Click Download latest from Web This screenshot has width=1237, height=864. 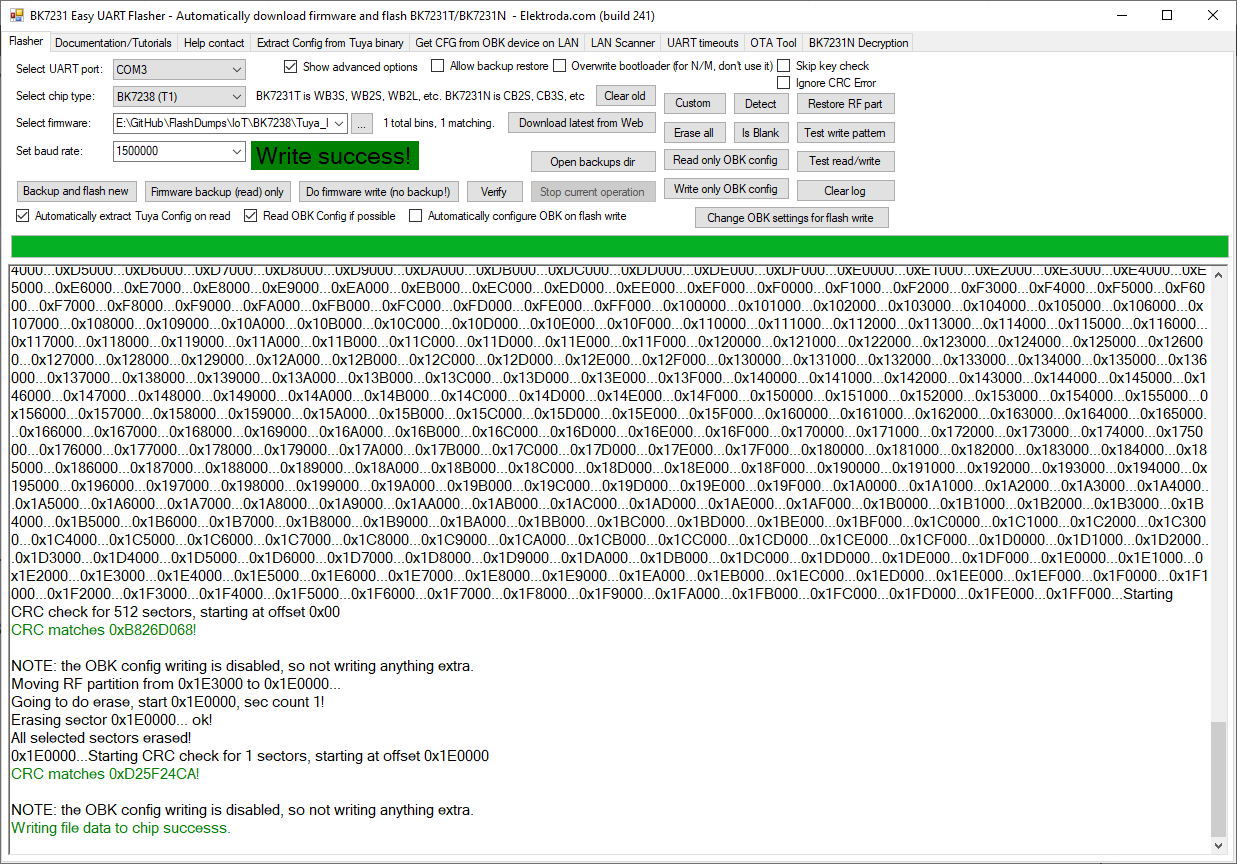click(x=581, y=123)
